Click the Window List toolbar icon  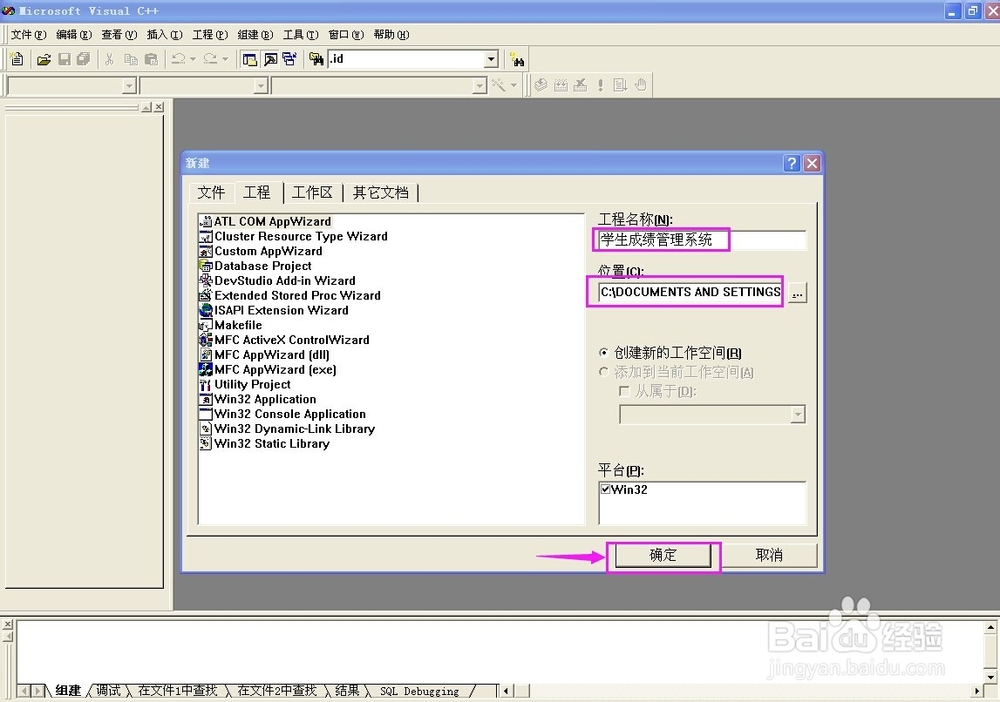pyautogui.click(x=290, y=59)
